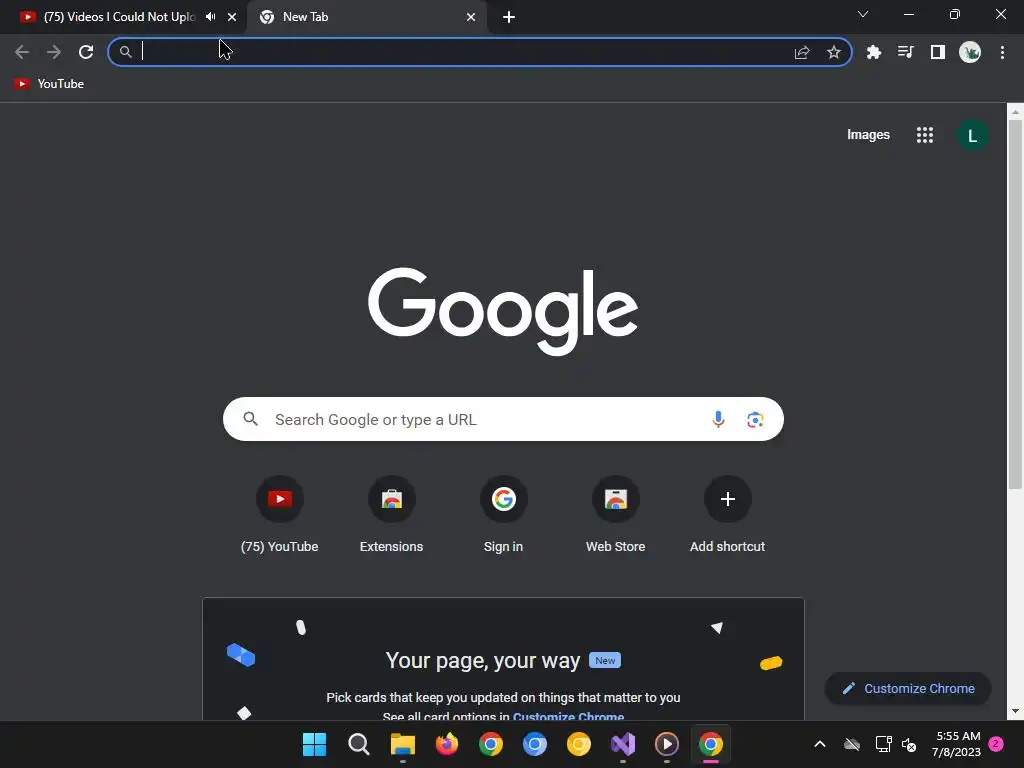Image resolution: width=1024 pixels, height=768 pixels.
Task: Open the Chrome profile avatar in the toolbar
Action: [x=970, y=52]
